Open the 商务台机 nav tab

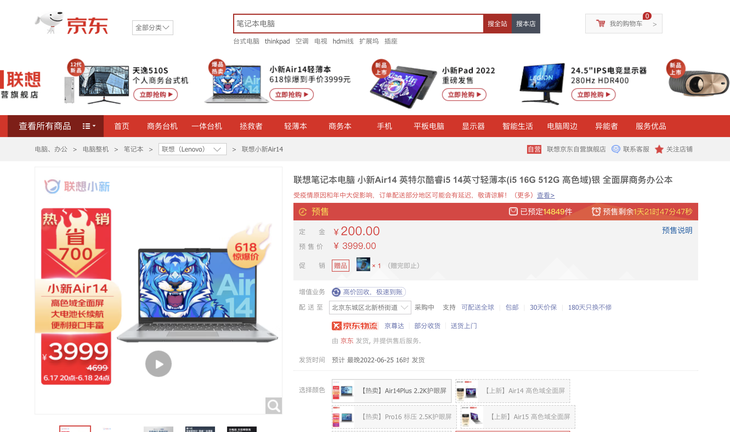pos(162,126)
